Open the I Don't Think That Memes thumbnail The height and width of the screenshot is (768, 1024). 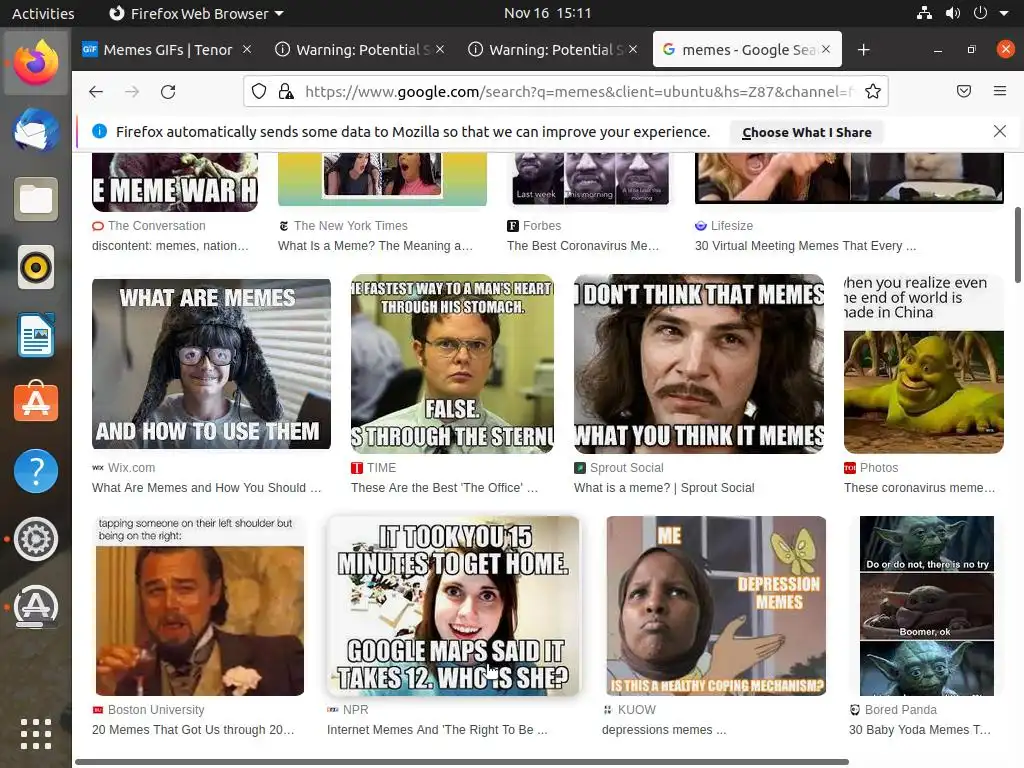[x=699, y=364]
